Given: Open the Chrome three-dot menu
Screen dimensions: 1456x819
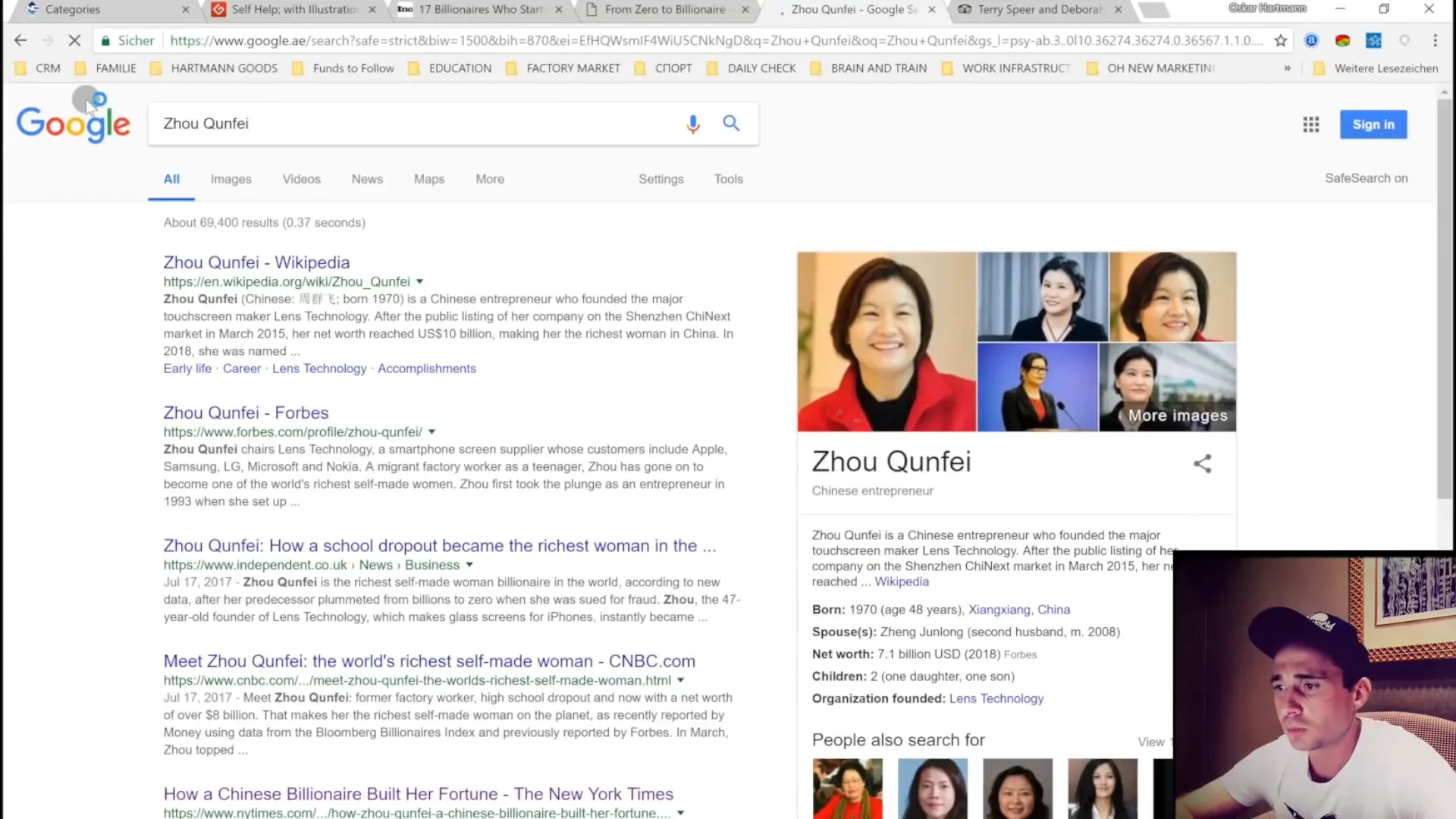Looking at the screenshot, I should point(1436,41).
